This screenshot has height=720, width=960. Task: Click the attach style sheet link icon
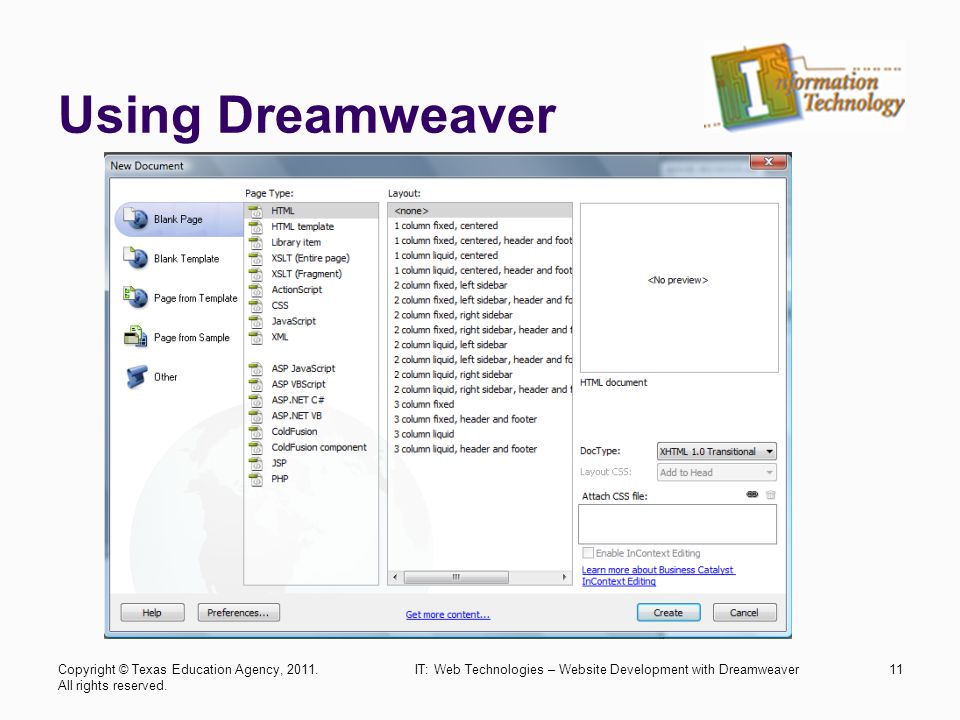752,494
